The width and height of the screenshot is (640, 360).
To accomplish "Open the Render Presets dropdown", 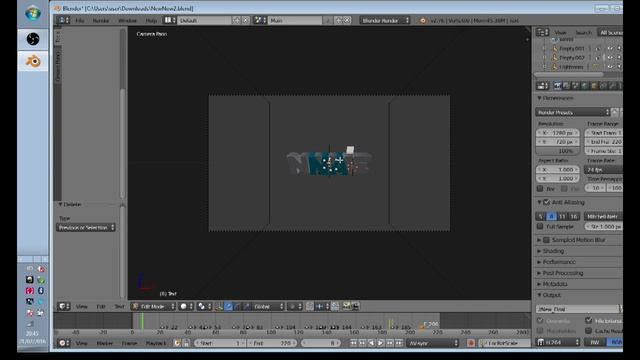I will coord(573,112).
